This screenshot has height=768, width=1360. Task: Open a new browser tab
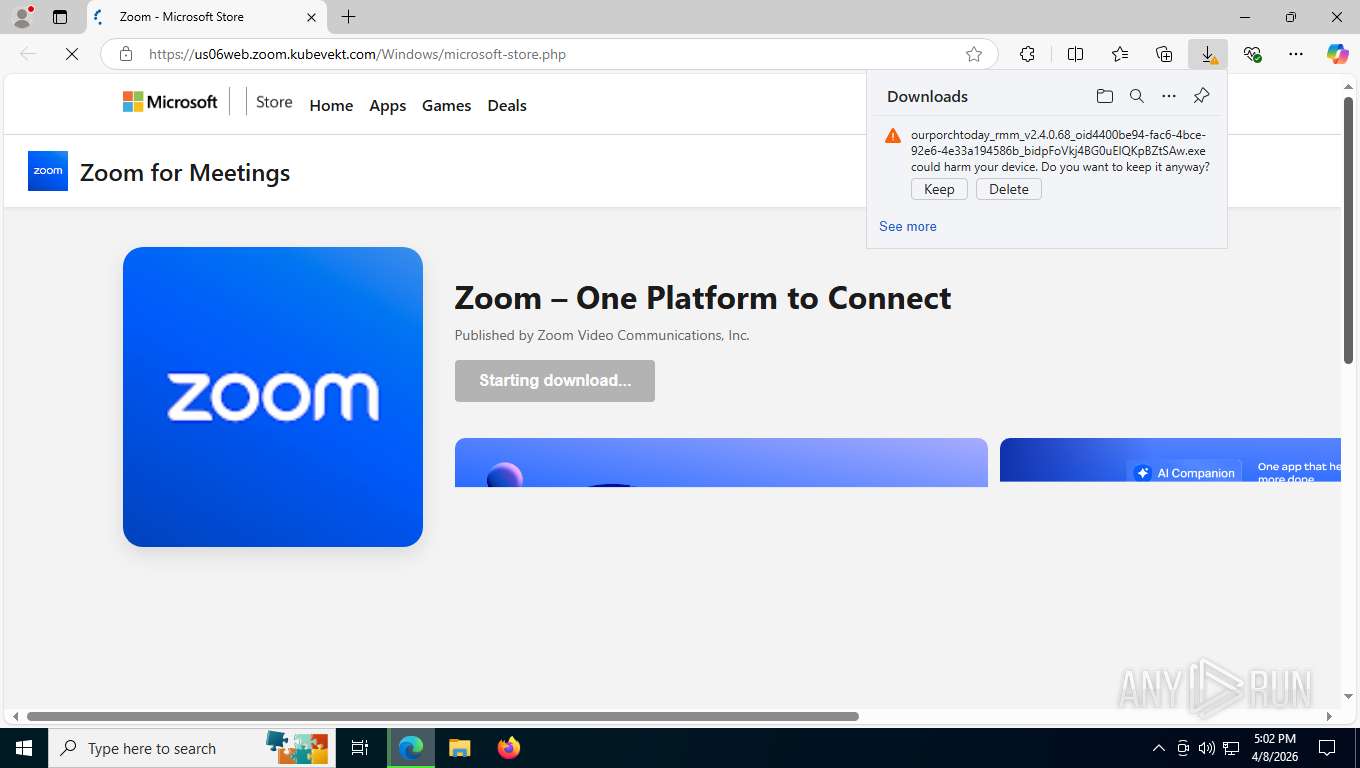(348, 17)
